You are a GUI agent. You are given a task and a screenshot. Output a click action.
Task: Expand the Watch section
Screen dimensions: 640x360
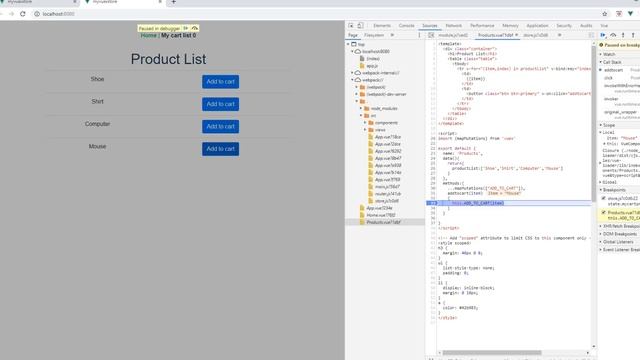pos(609,54)
